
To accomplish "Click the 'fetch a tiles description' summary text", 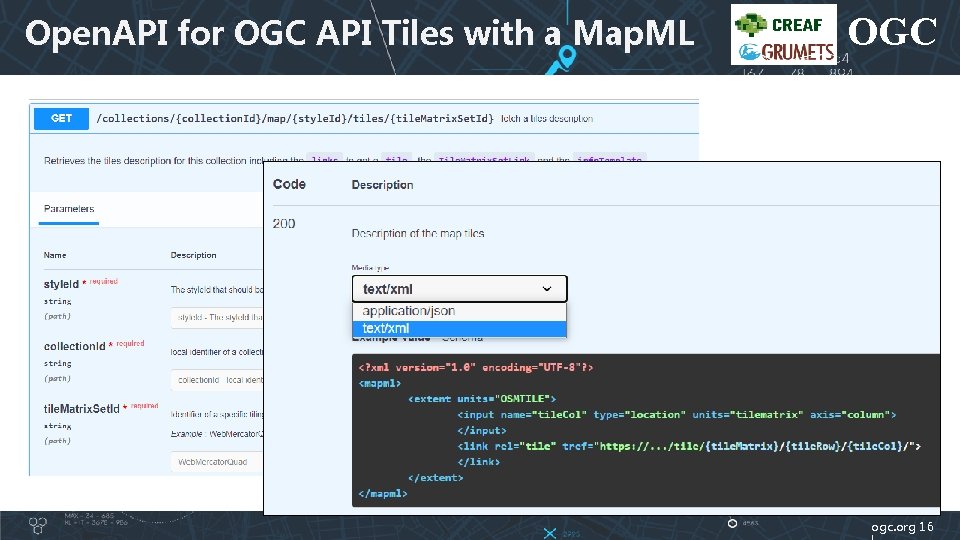I will coord(547,119).
